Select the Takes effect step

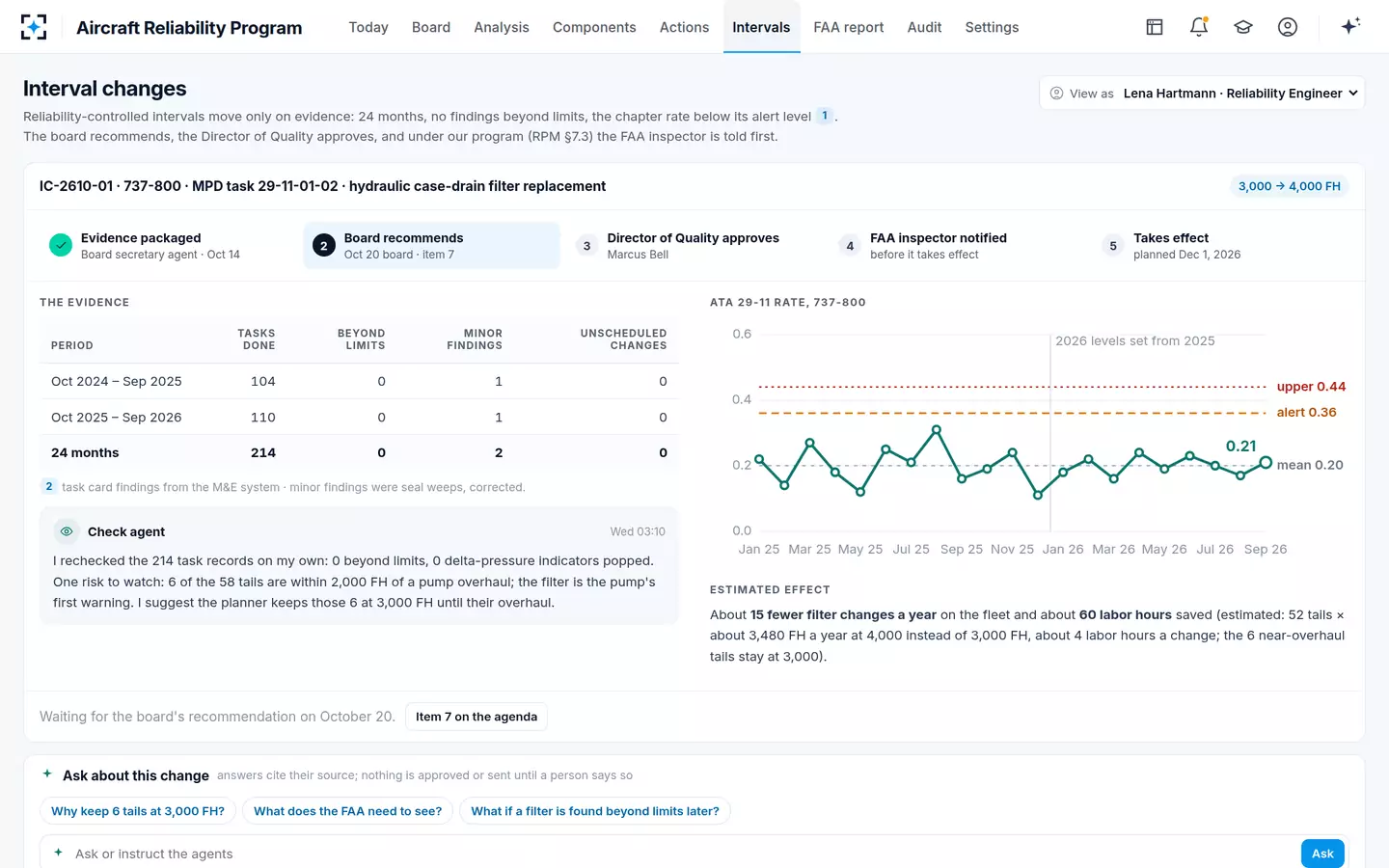(1220, 246)
